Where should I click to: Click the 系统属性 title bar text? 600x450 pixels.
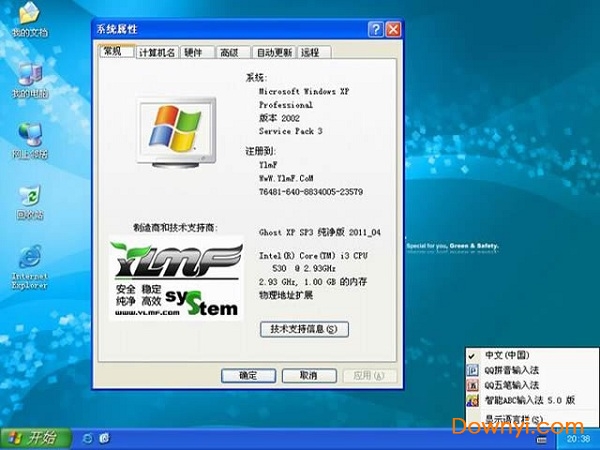click(117, 29)
